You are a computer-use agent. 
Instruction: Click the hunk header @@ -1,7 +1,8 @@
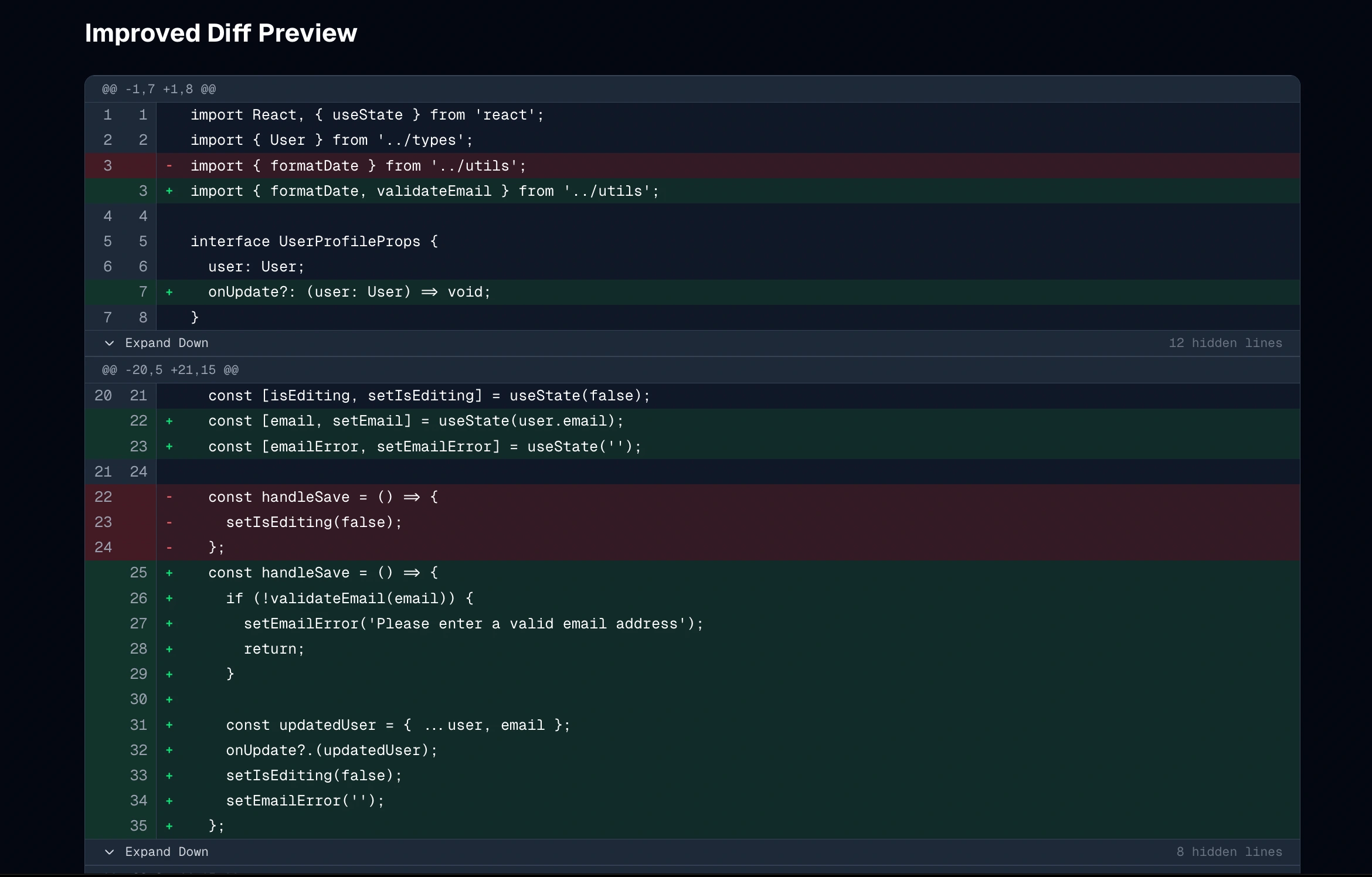(159, 90)
